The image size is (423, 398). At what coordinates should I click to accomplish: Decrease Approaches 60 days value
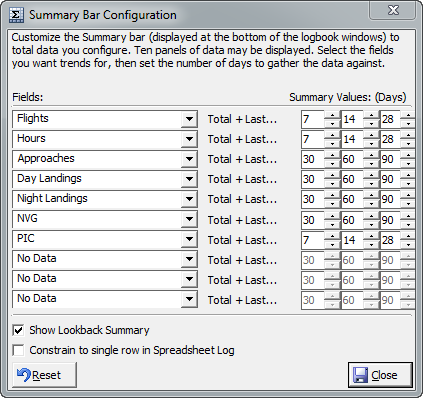point(371,164)
